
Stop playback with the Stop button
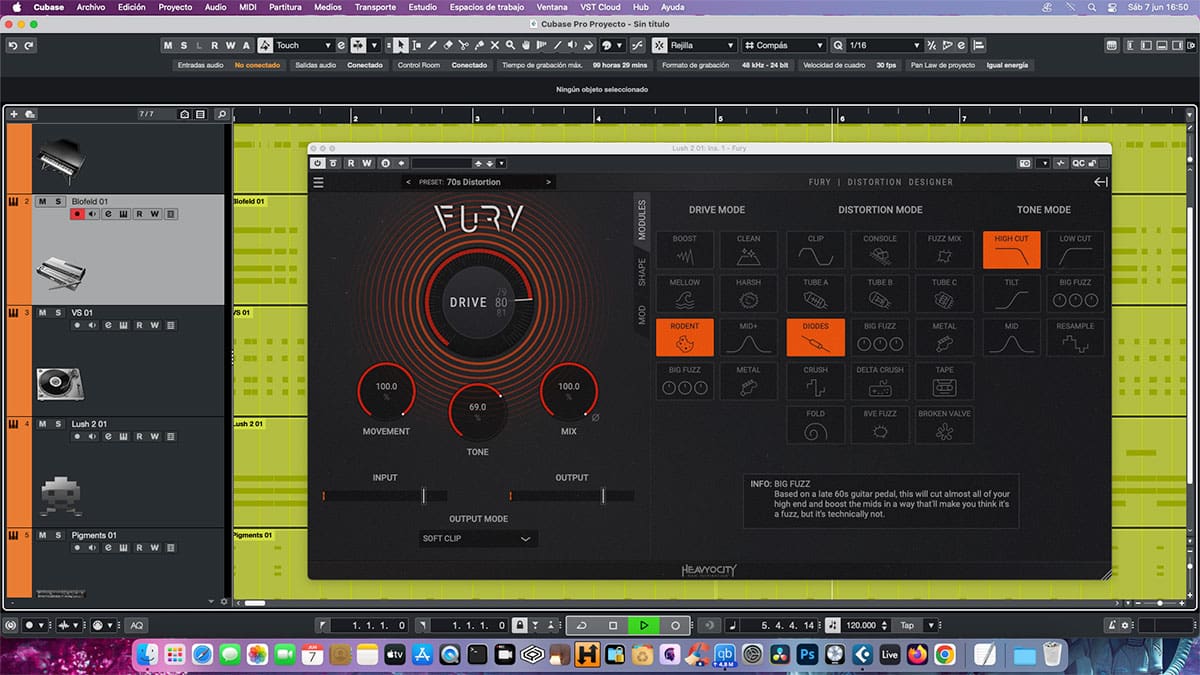point(613,625)
